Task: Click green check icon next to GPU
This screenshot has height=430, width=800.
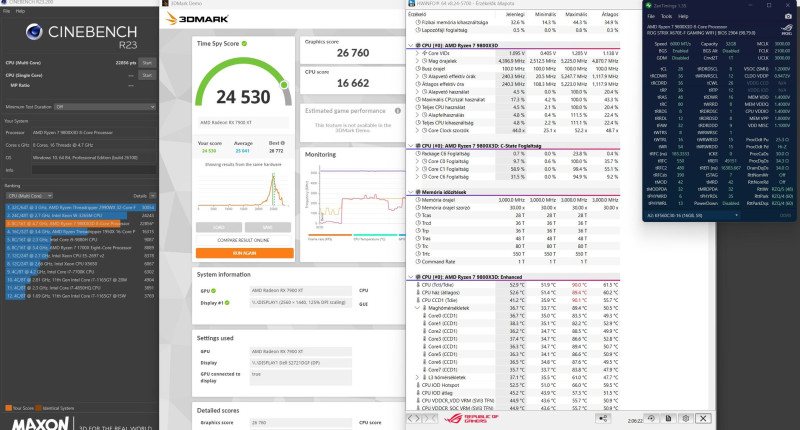Action: pyautogui.click(x=213, y=291)
